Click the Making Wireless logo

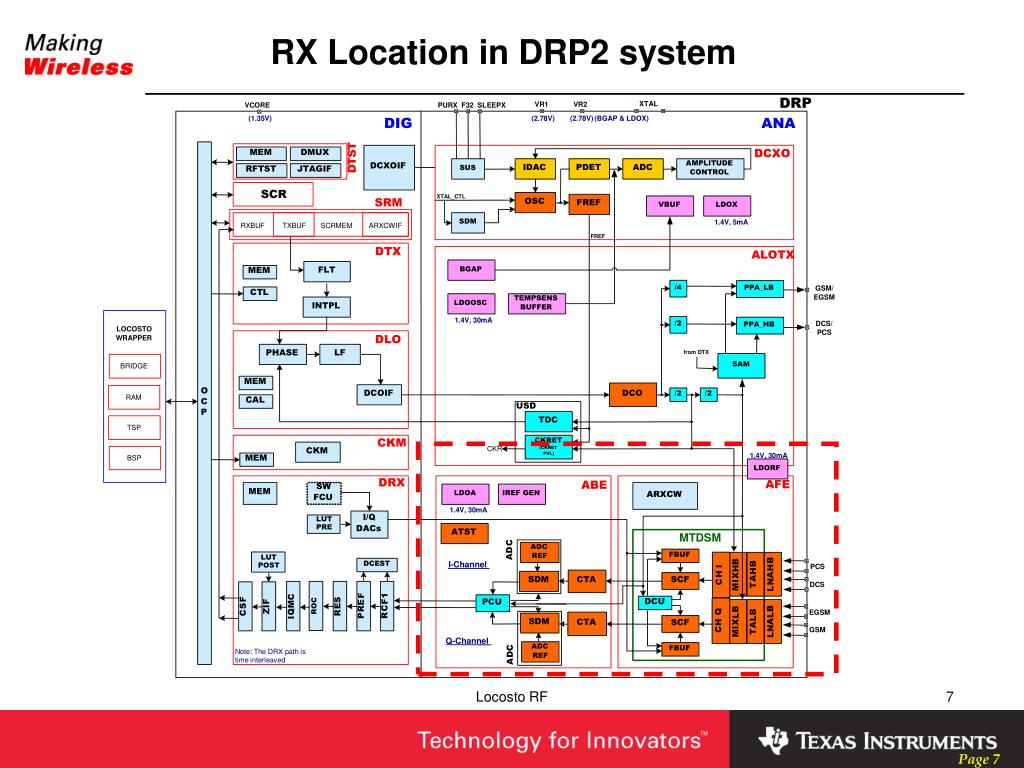pyautogui.click(x=78, y=55)
